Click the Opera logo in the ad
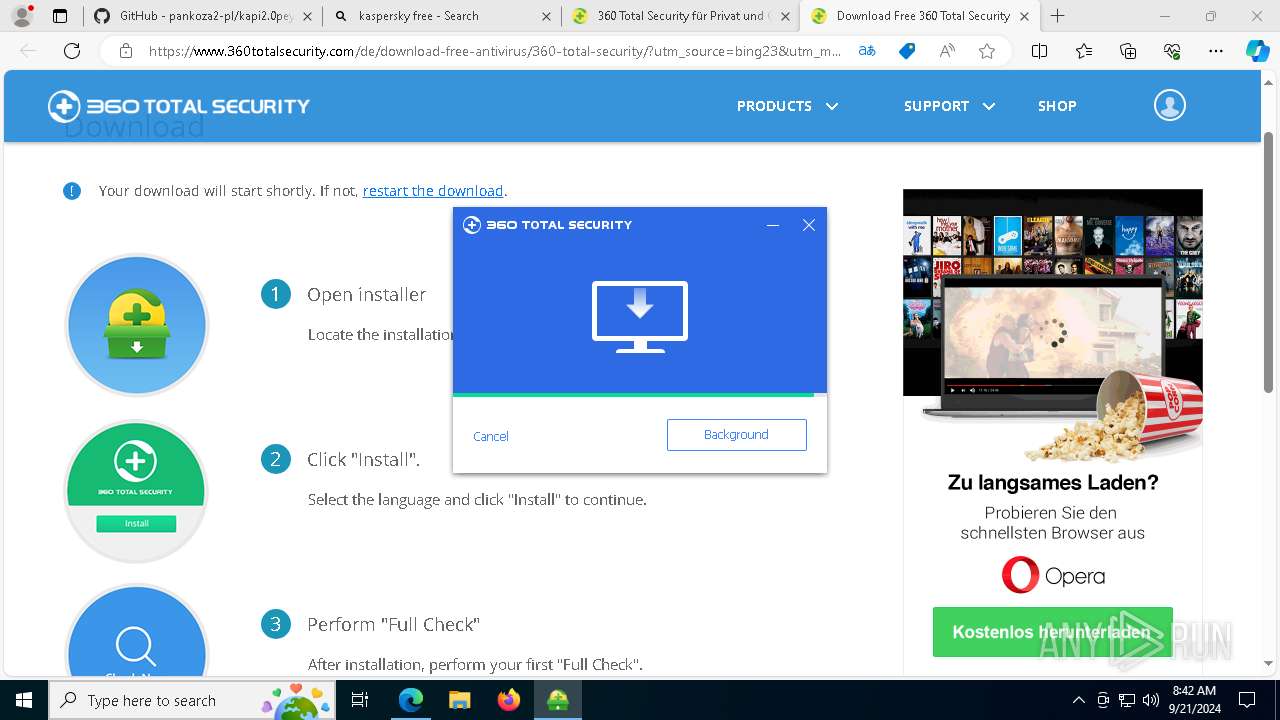This screenshot has height=720, width=1280. [x=1052, y=575]
